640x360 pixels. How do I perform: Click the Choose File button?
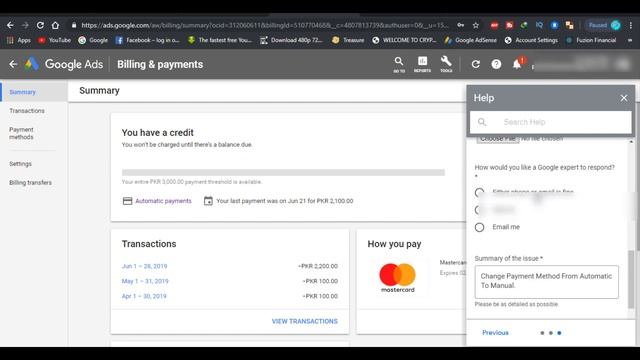point(498,139)
